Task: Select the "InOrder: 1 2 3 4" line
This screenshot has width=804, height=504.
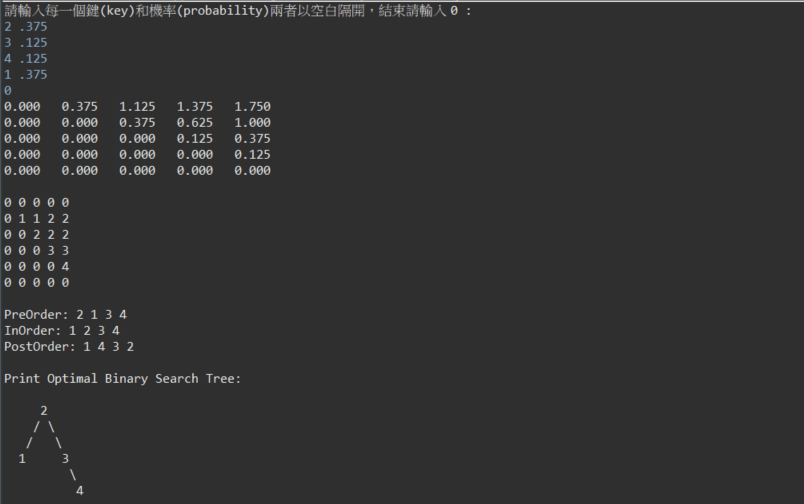Action: [x=62, y=331]
